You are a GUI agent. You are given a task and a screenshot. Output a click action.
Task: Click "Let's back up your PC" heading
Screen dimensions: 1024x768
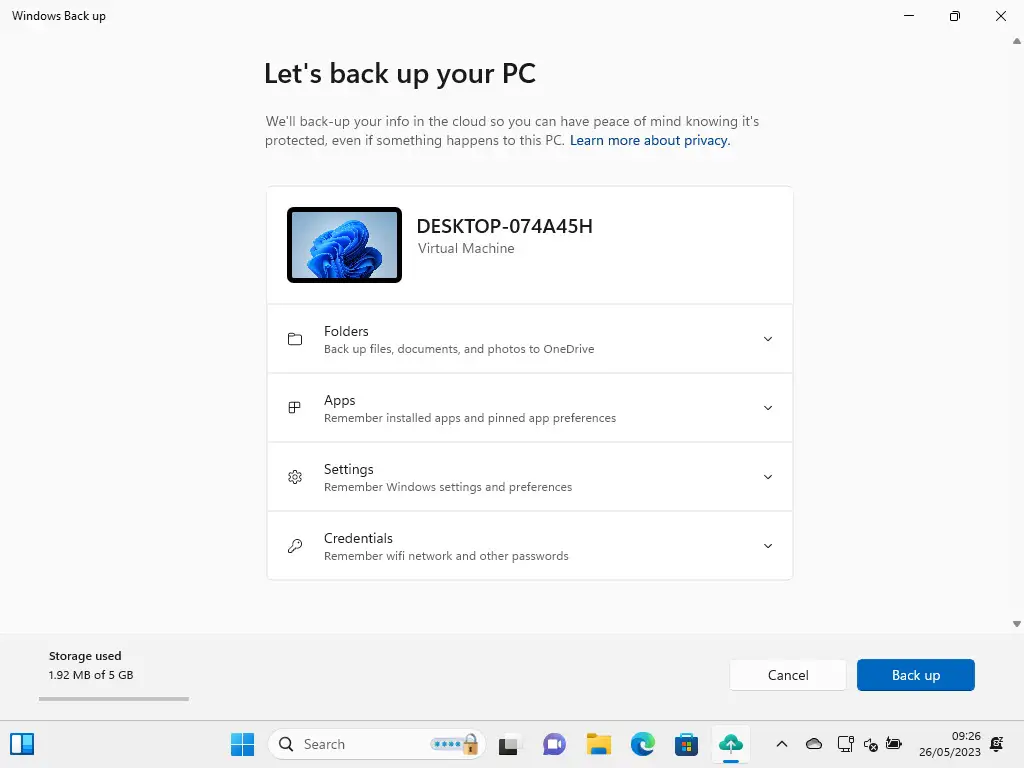pyautogui.click(x=400, y=74)
